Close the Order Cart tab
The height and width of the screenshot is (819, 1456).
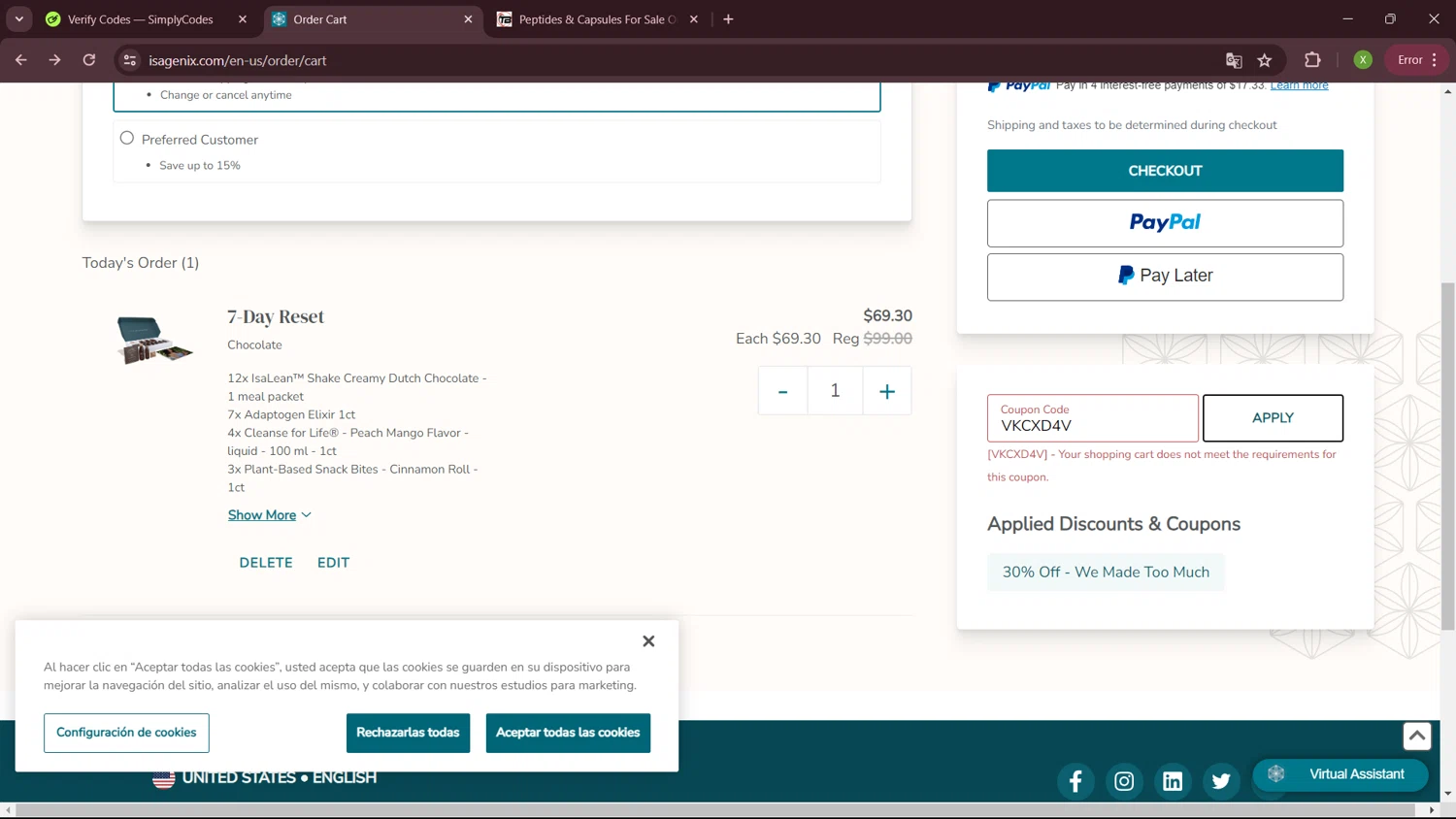(x=468, y=19)
